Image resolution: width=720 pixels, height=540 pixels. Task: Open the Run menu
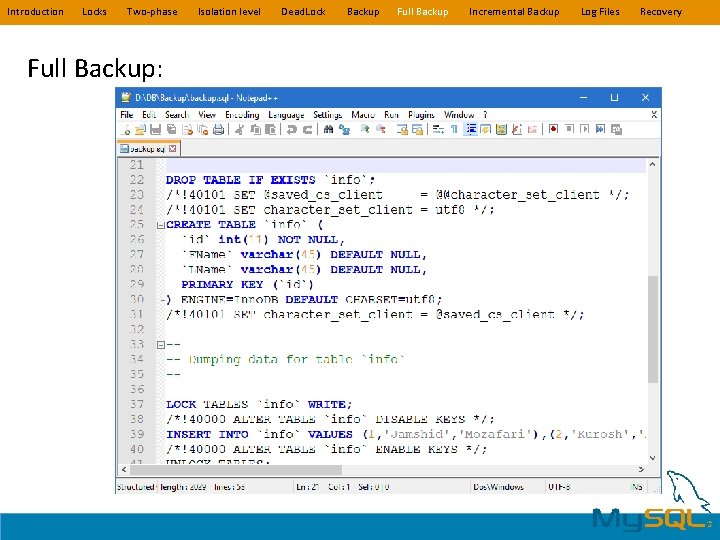tap(391, 114)
